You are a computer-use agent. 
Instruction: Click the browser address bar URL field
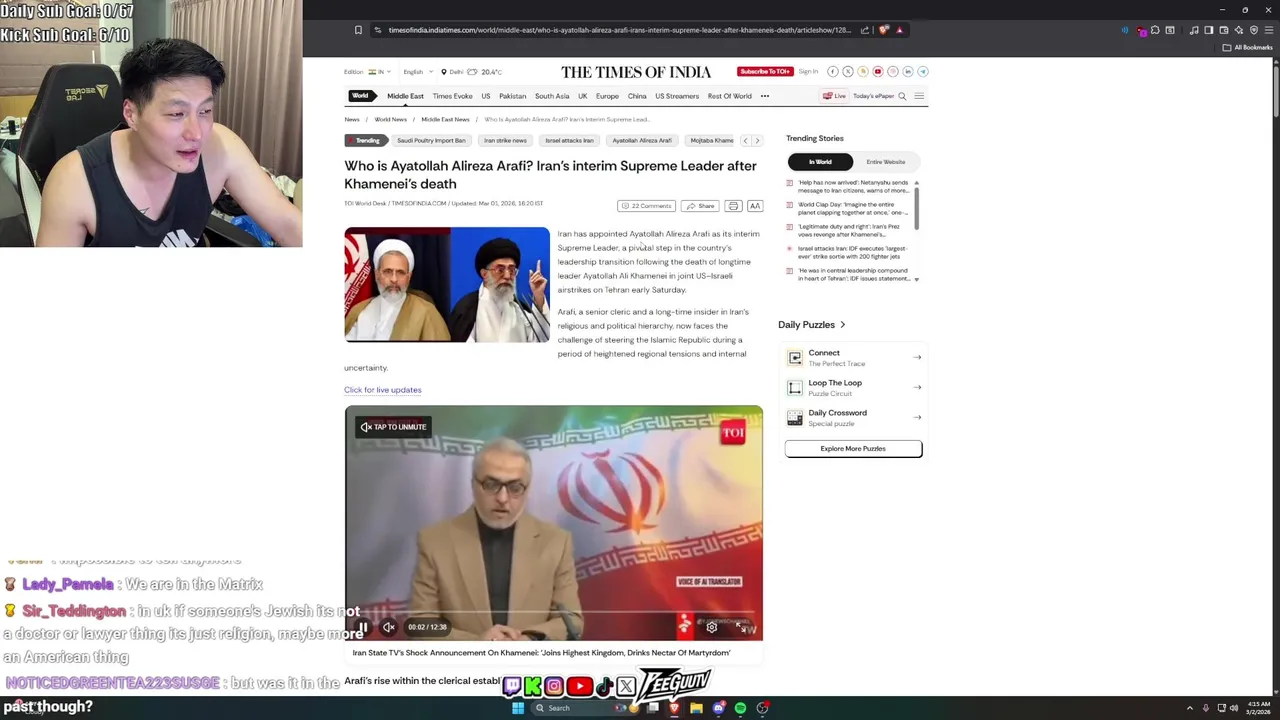(620, 30)
